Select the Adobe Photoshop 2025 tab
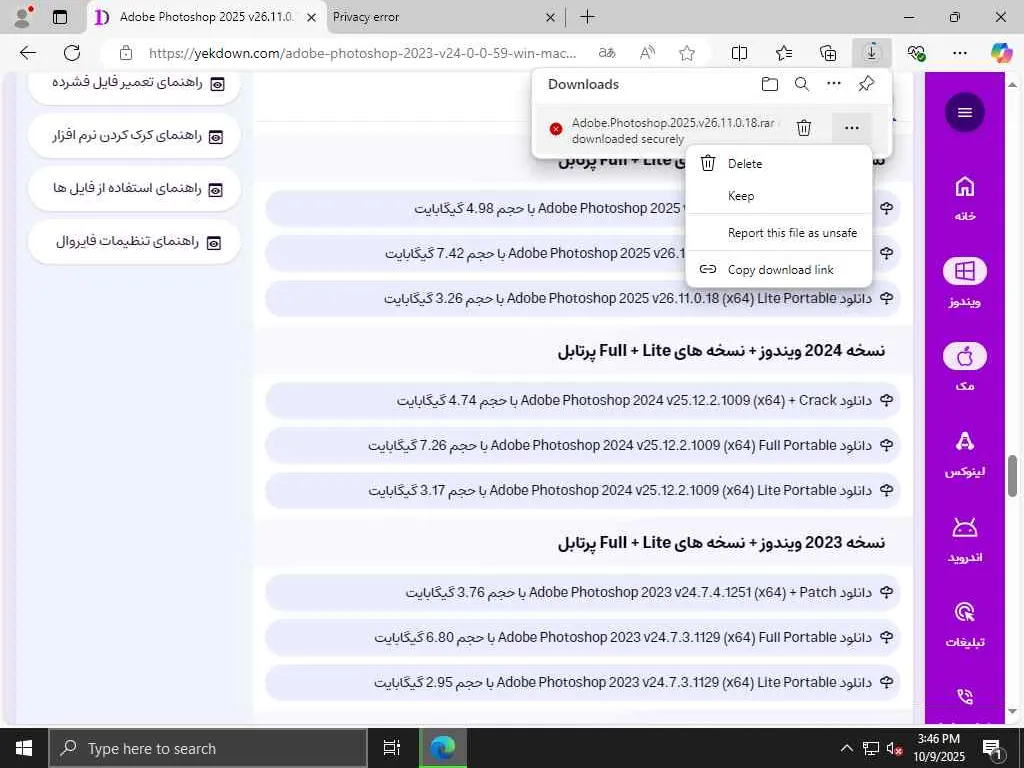This screenshot has height=768, width=1024. point(206,17)
